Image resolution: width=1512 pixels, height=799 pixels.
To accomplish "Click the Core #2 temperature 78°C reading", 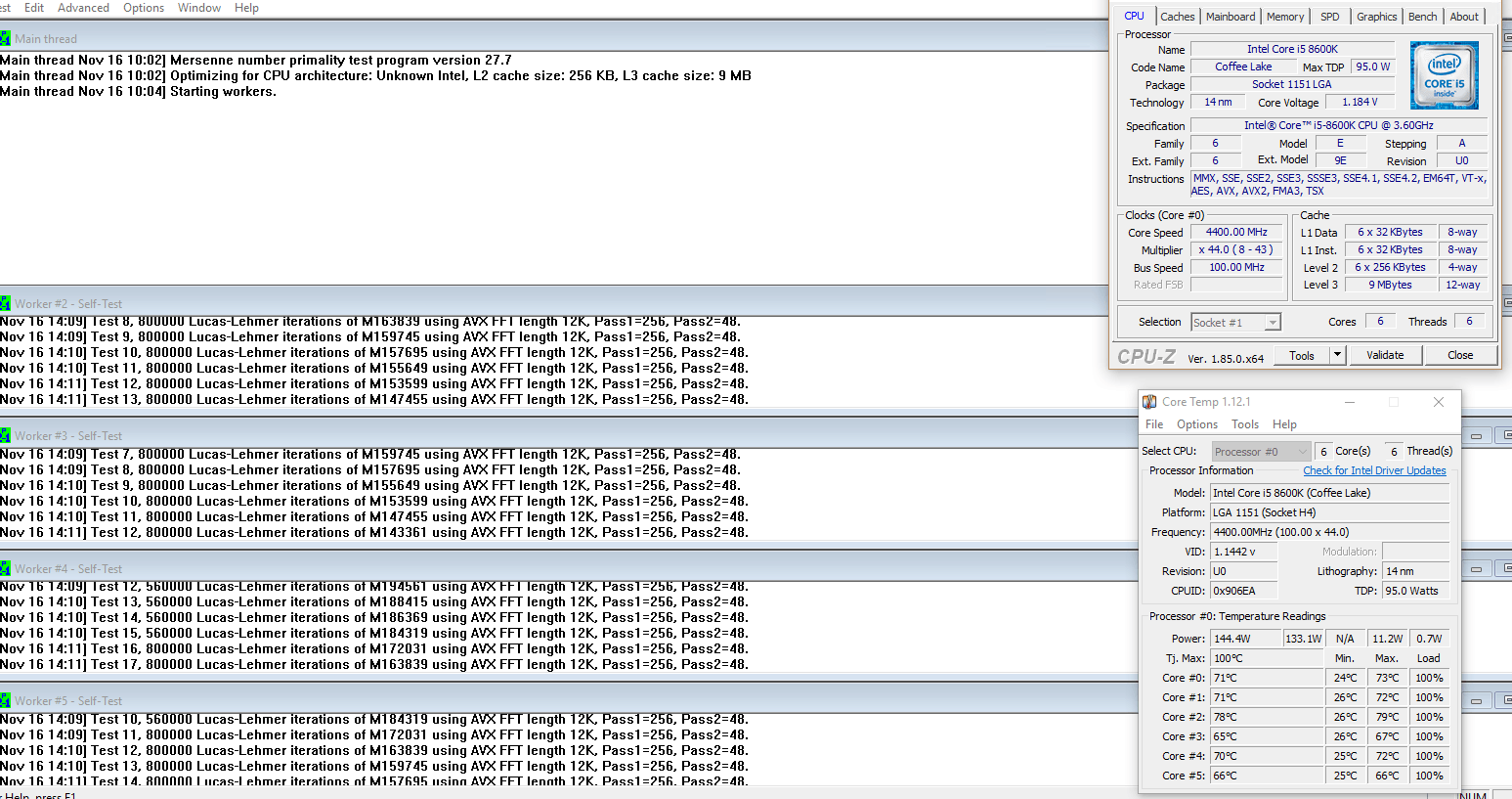I will tap(1267, 717).
